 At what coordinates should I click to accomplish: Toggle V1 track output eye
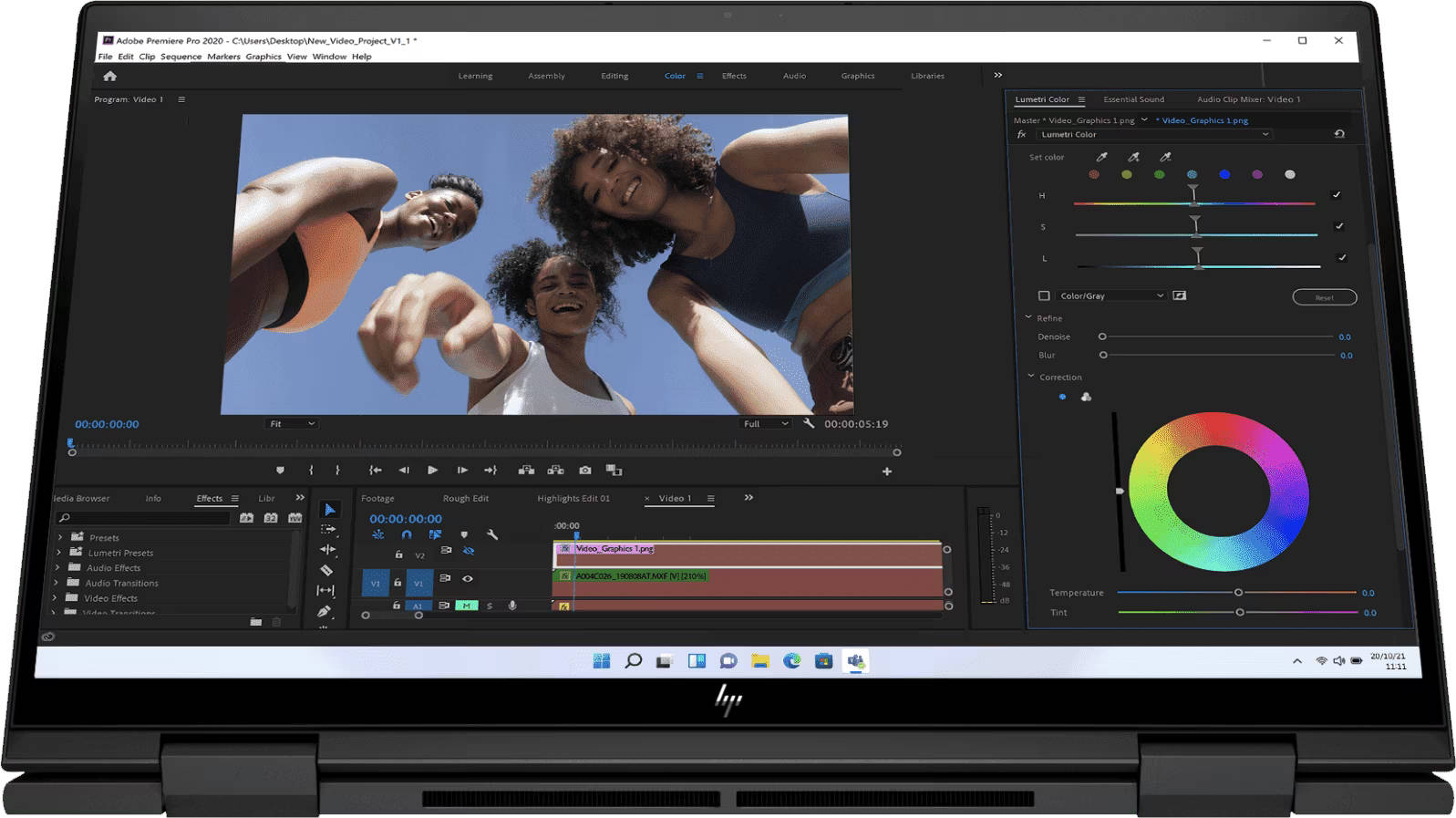coord(468,578)
